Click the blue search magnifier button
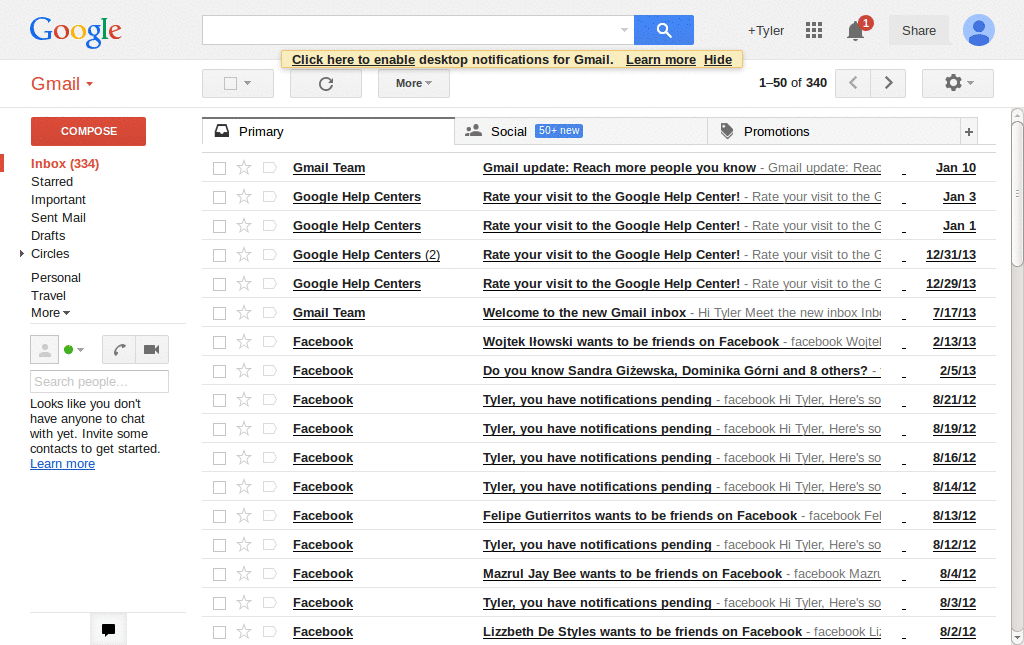 [x=664, y=30]
